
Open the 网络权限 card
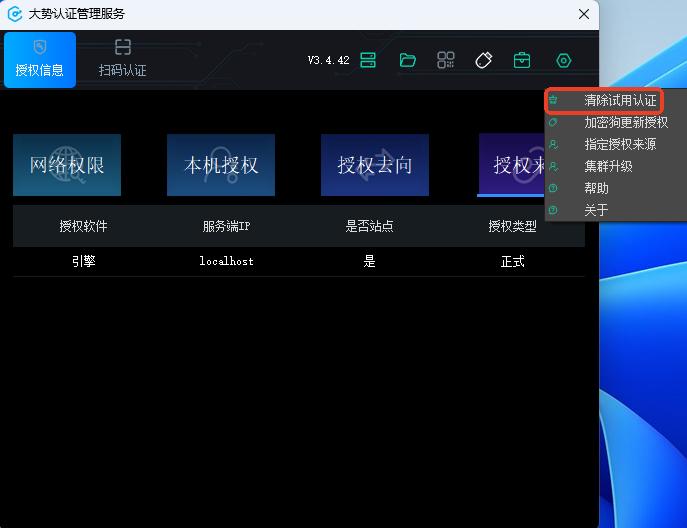pos(67,165)
